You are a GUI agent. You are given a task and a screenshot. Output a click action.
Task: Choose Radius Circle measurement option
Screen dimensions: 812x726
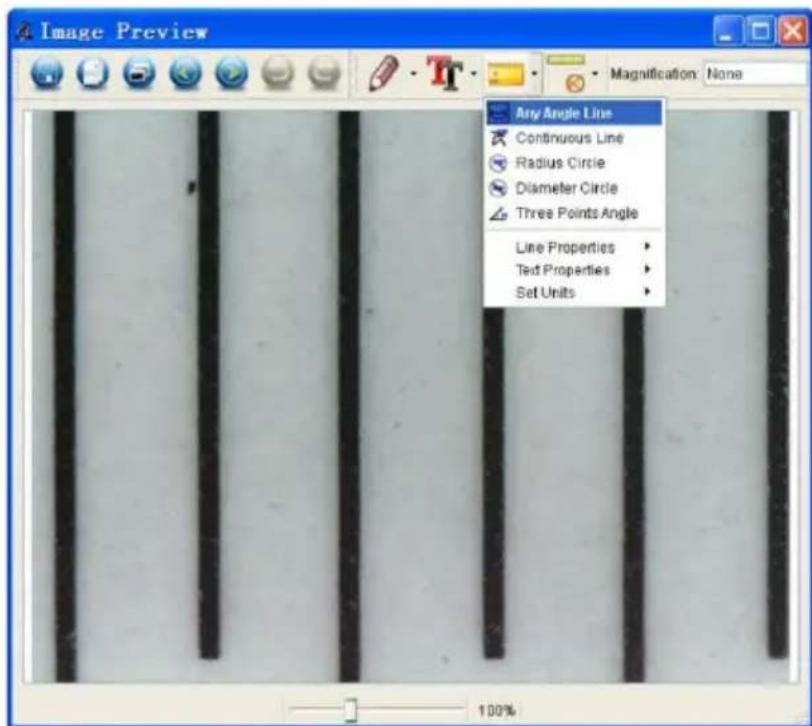click(574, 163)
